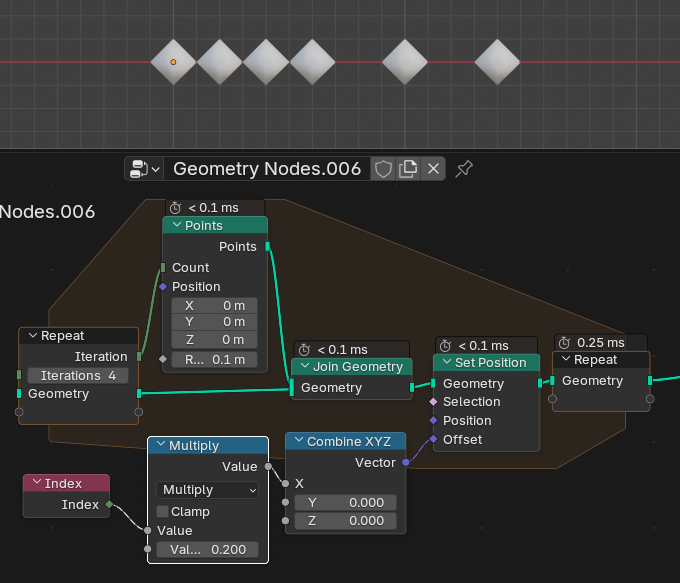Click the Geometry Nodes.006 name field

coord(266,169)
